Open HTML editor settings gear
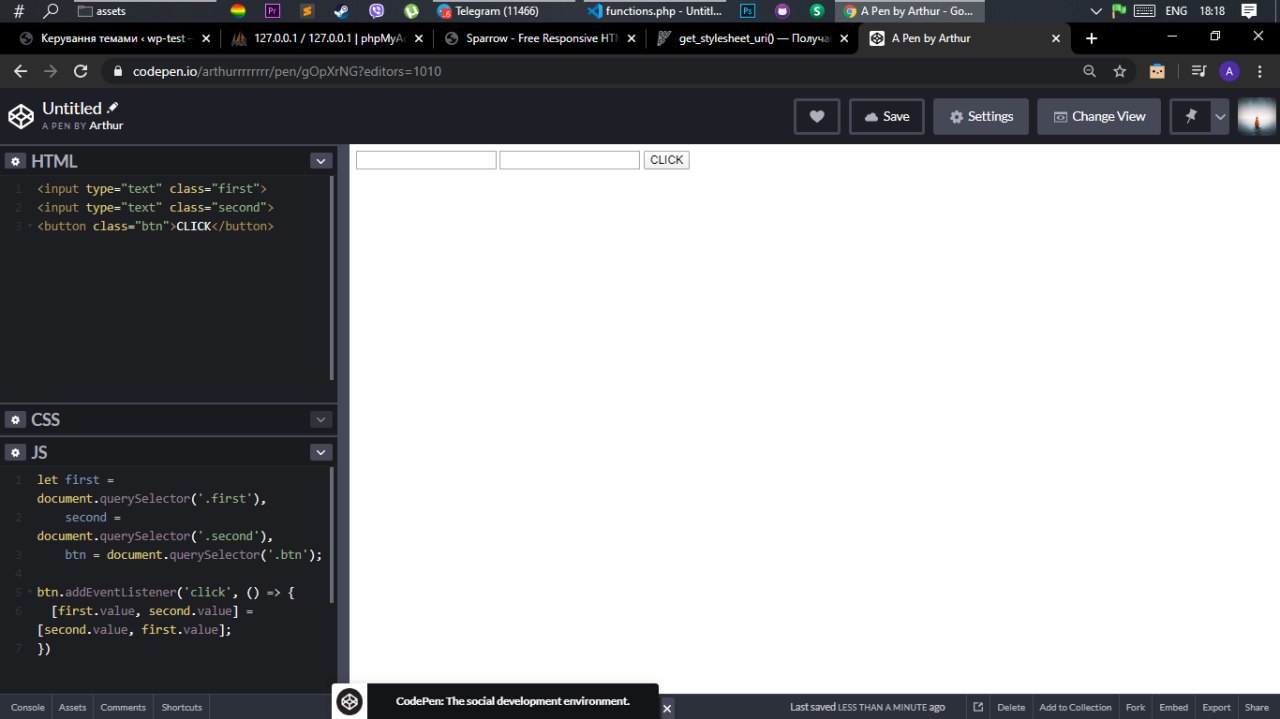 point(15,161)
